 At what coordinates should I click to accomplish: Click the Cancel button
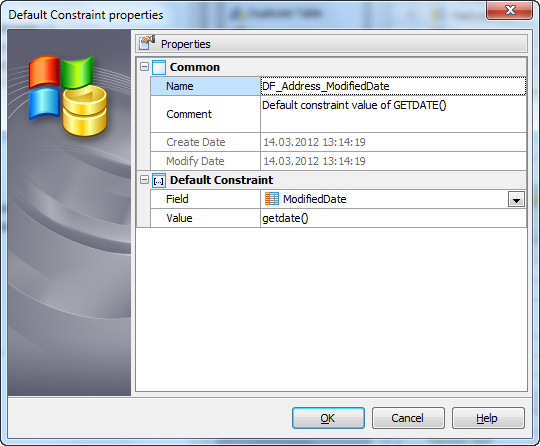pos(408,418)
